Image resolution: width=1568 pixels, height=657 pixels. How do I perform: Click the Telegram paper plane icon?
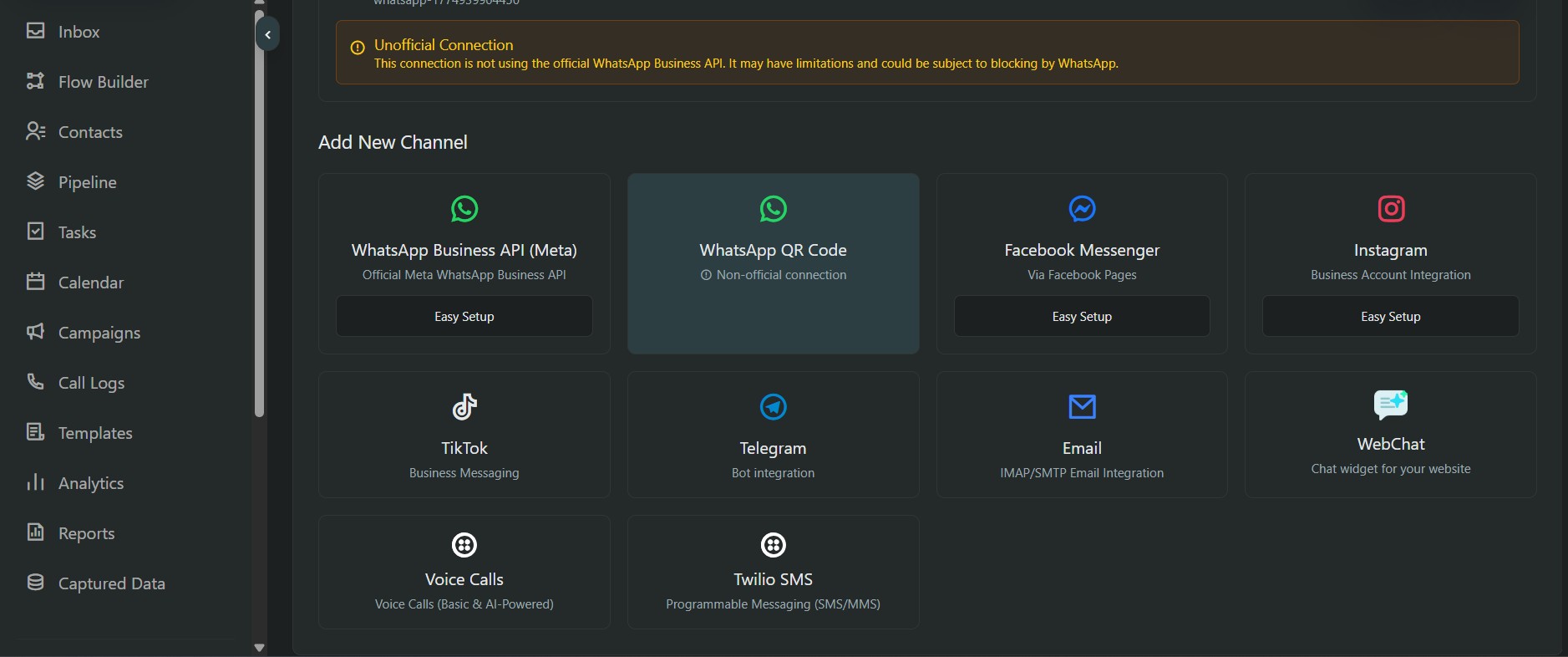[x=774, y=407]
